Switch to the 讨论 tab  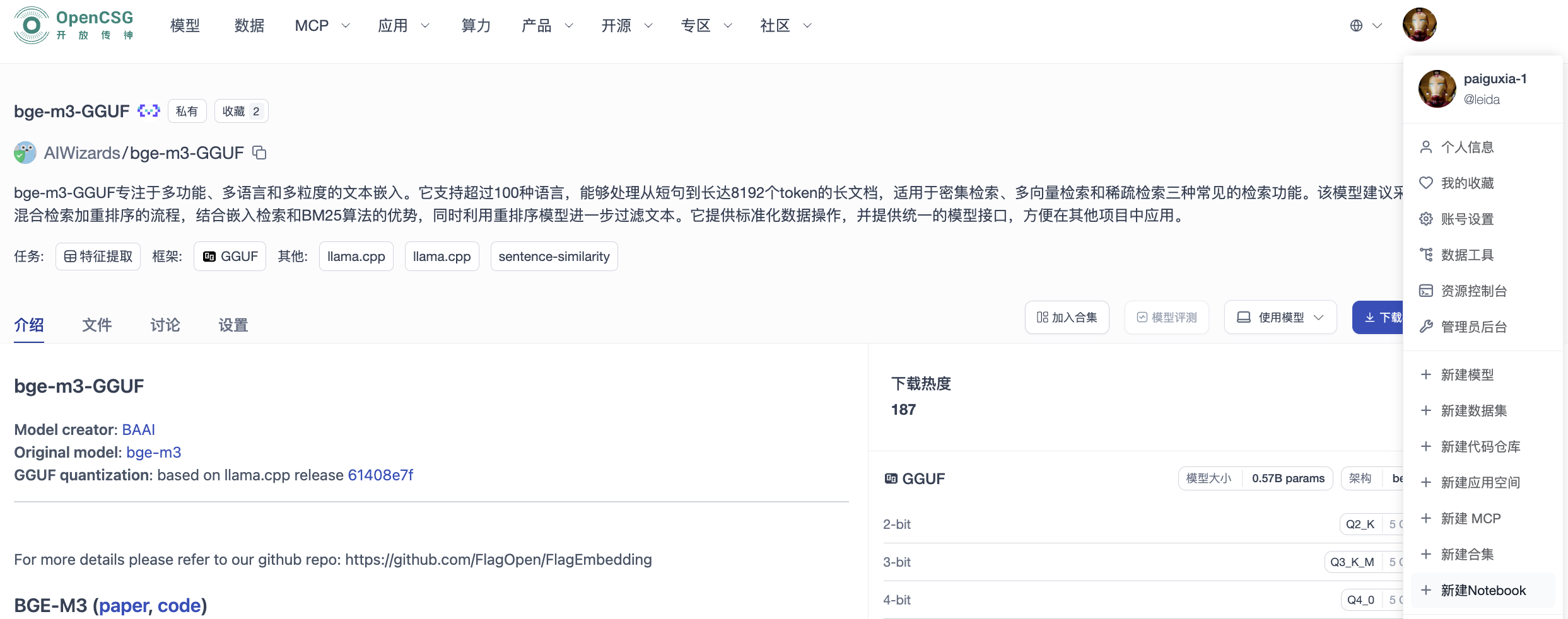164,325
